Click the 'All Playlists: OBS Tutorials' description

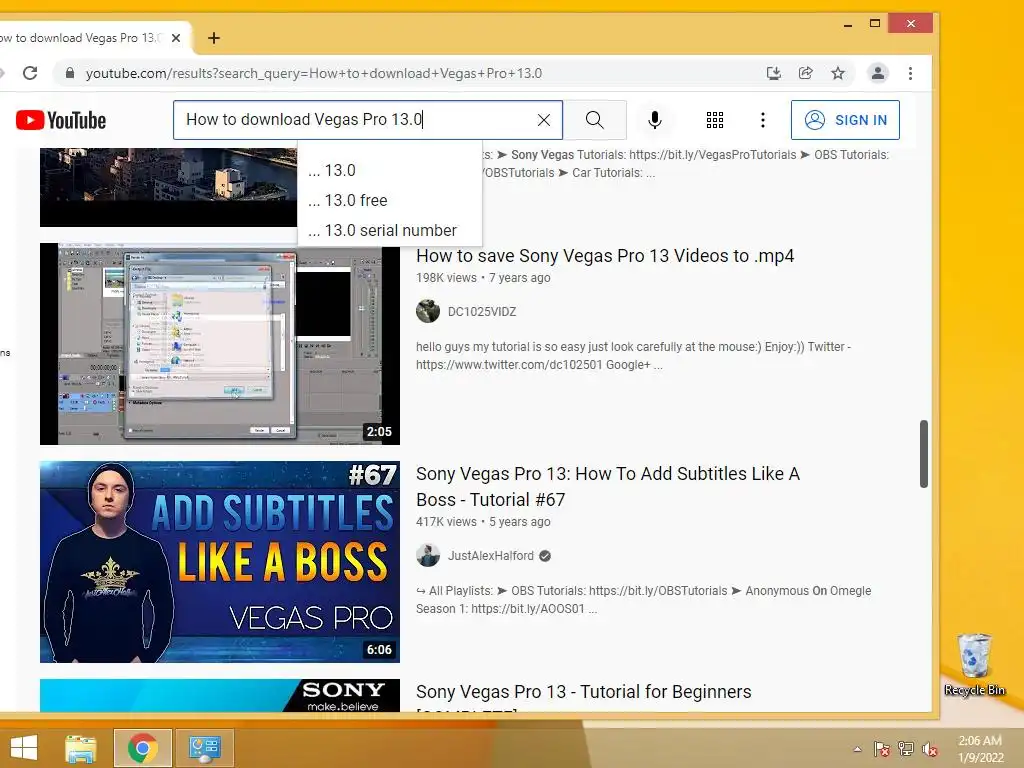pos(643,600)
